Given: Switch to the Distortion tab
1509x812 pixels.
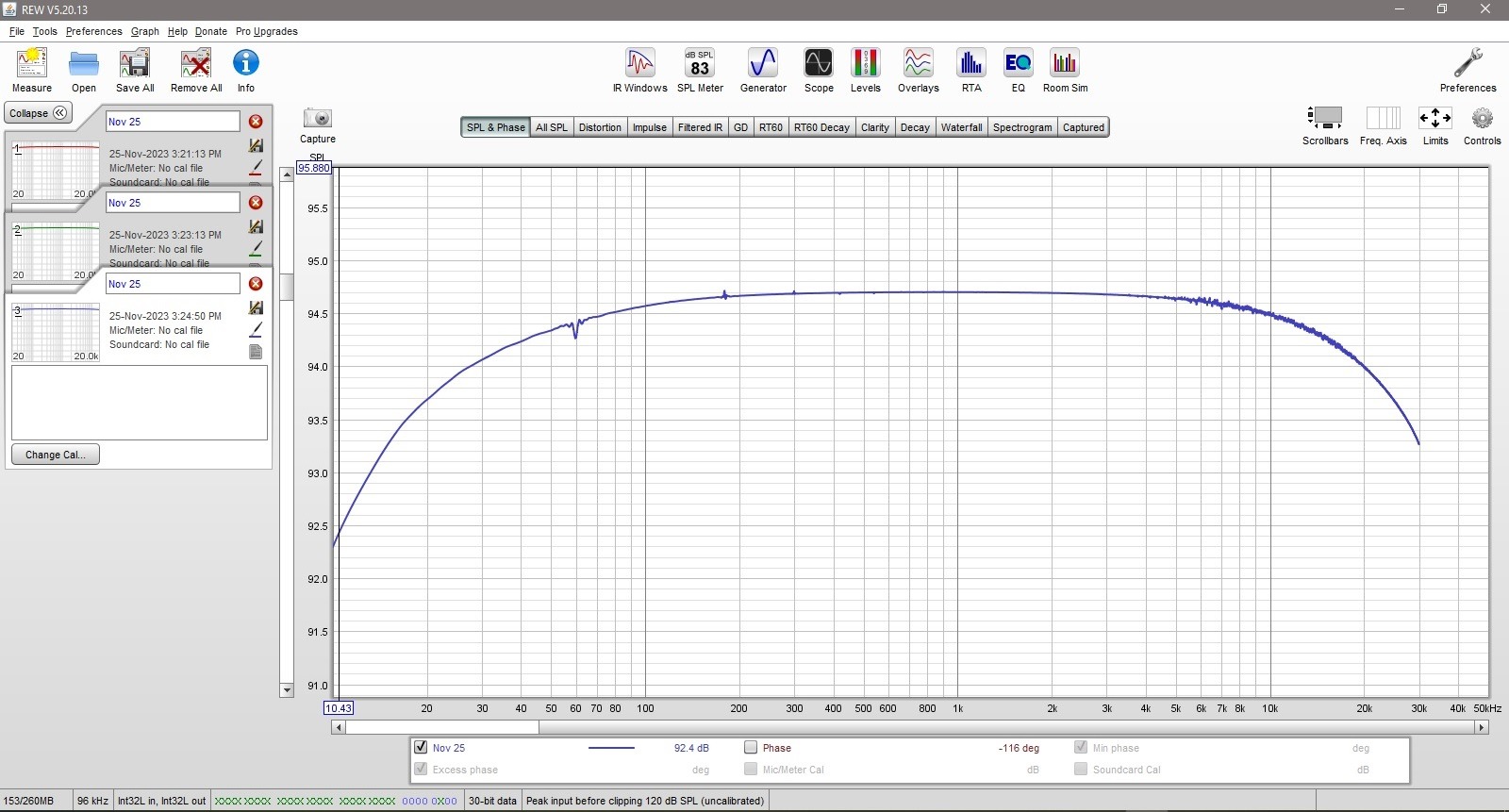Looking at the screenshot, I should point(600,127).
